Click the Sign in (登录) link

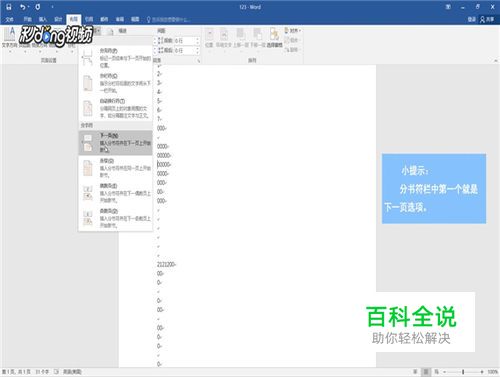[471, 20]
